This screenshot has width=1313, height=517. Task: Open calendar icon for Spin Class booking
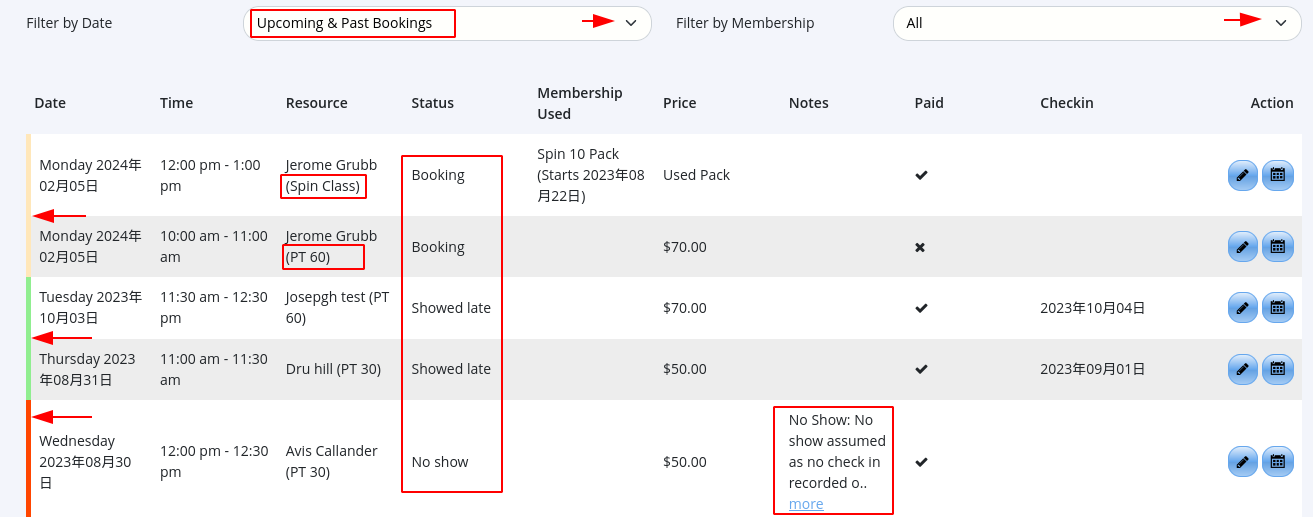1277,175
